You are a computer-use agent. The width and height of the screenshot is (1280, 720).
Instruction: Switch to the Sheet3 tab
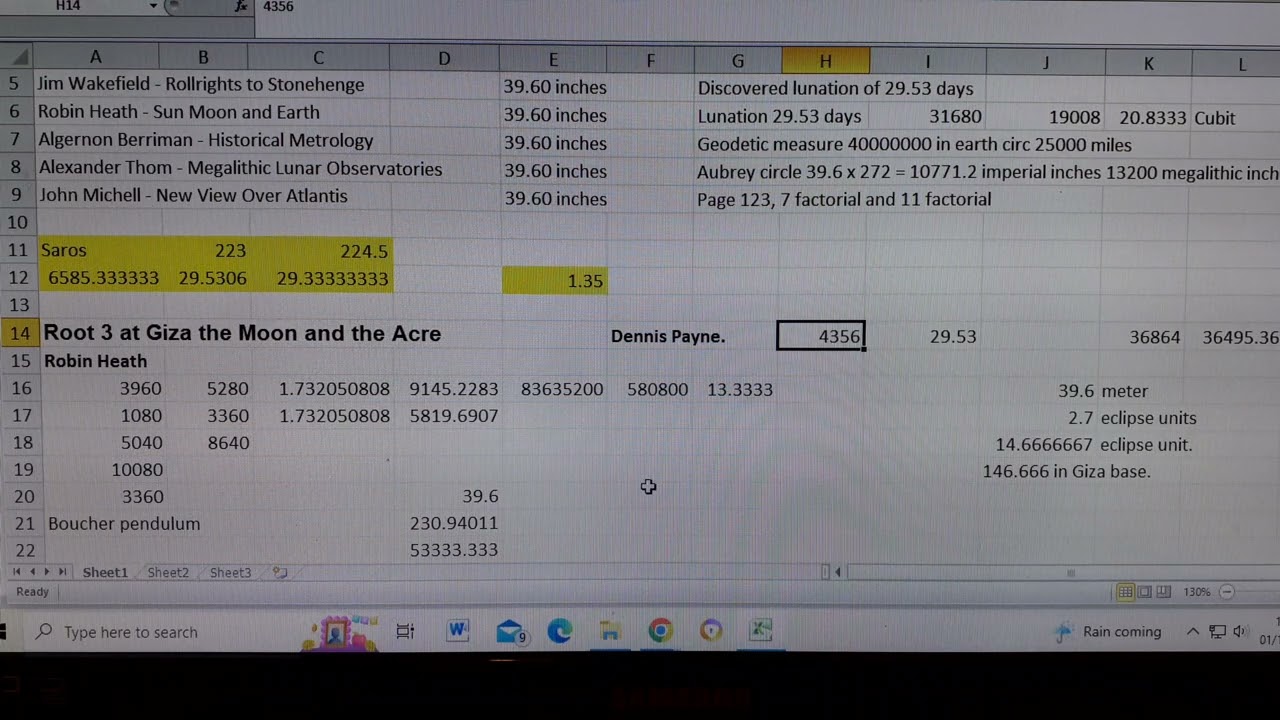[x=230, y=572]
